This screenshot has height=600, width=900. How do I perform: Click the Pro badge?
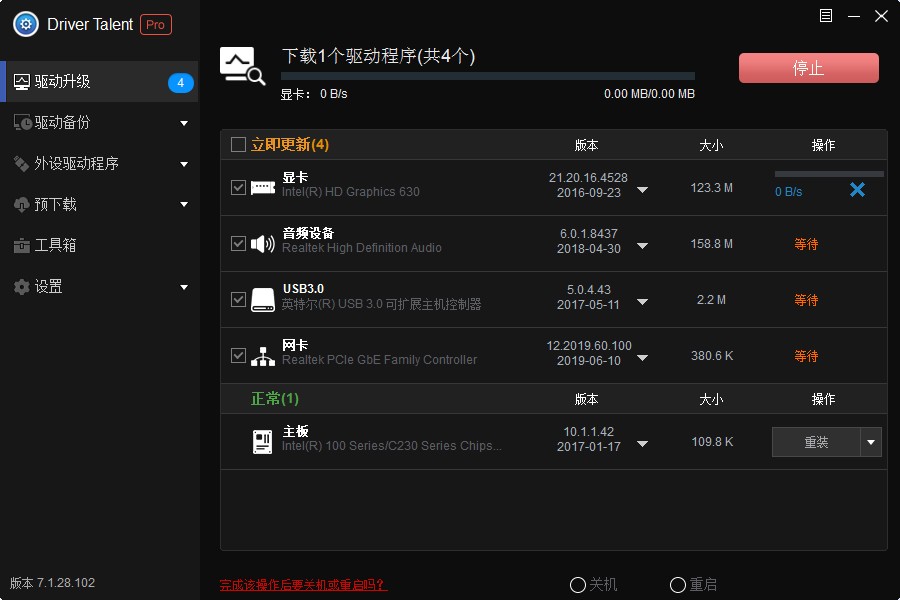pos(156,25)
